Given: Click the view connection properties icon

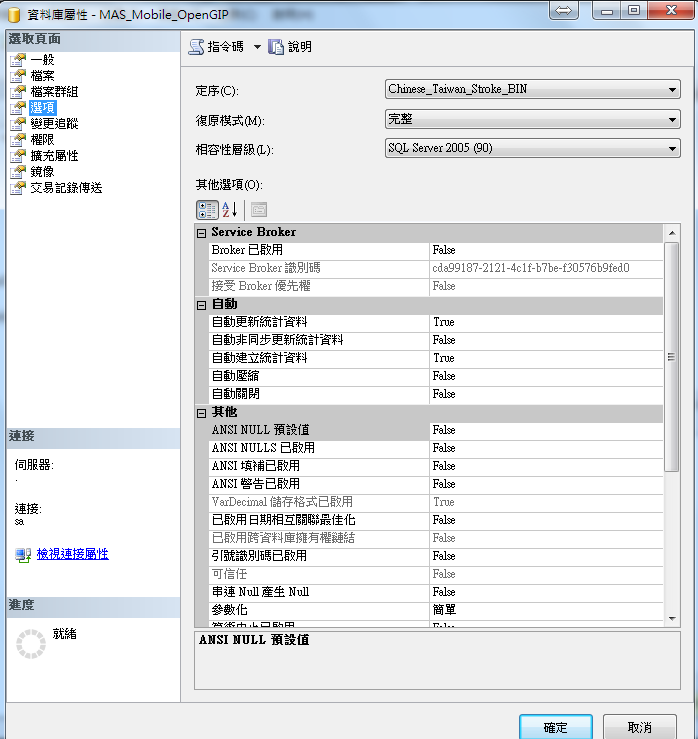Looking at the screenshot, I should (23, 554).
